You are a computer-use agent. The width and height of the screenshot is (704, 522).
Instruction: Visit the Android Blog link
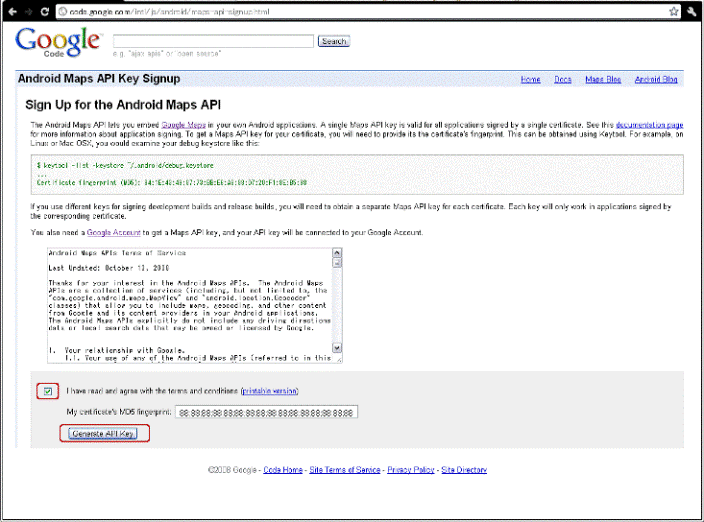(656, 79)
